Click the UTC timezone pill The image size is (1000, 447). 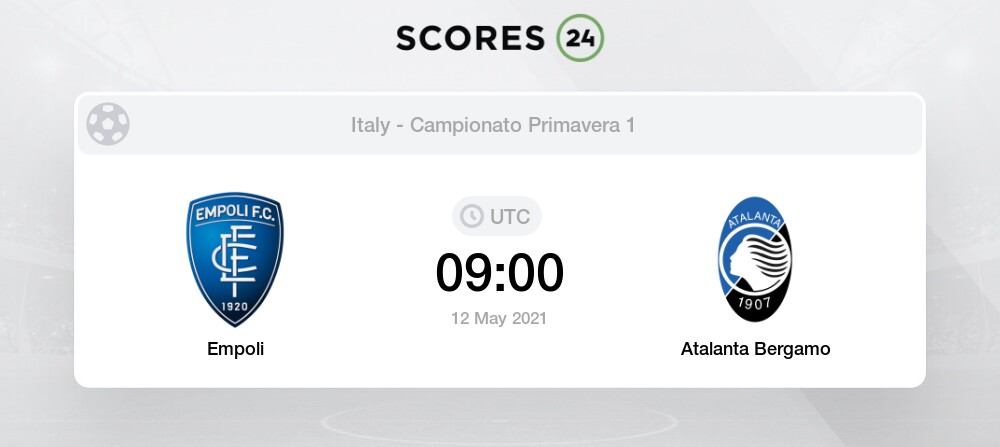[497, 216]
